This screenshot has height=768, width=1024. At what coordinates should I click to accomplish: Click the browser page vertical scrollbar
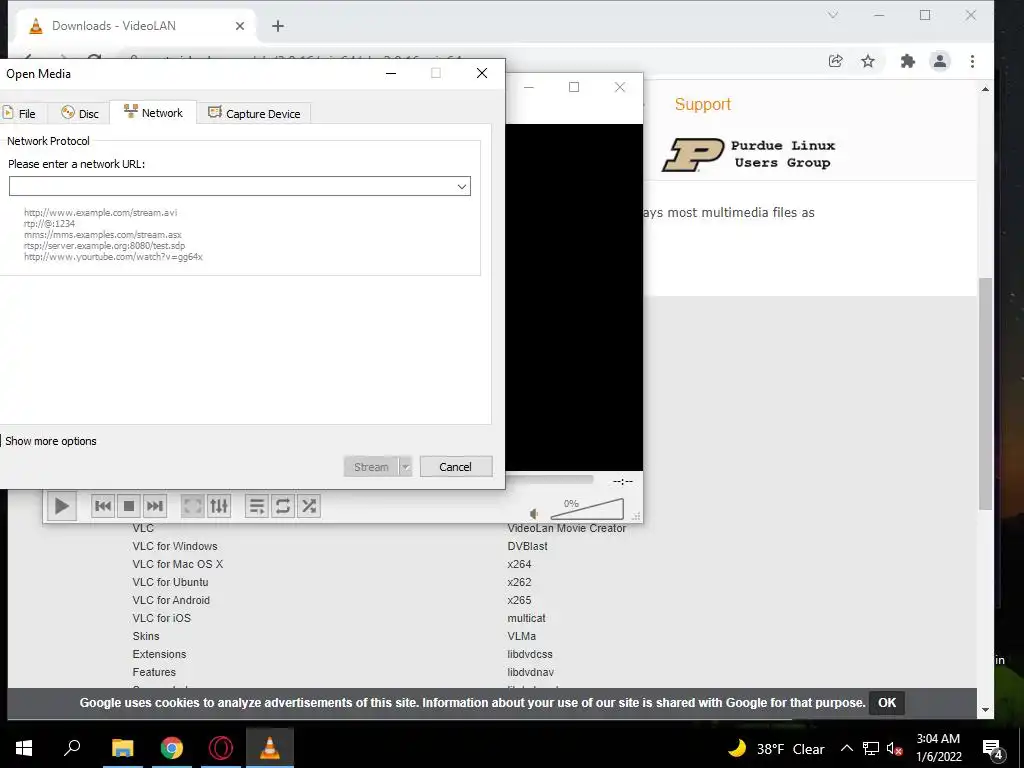point(985,394)
